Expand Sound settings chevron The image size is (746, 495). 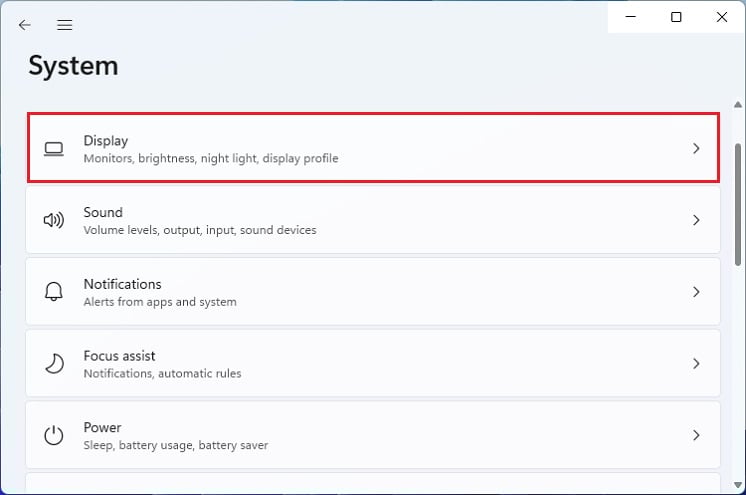coord(696,220)
